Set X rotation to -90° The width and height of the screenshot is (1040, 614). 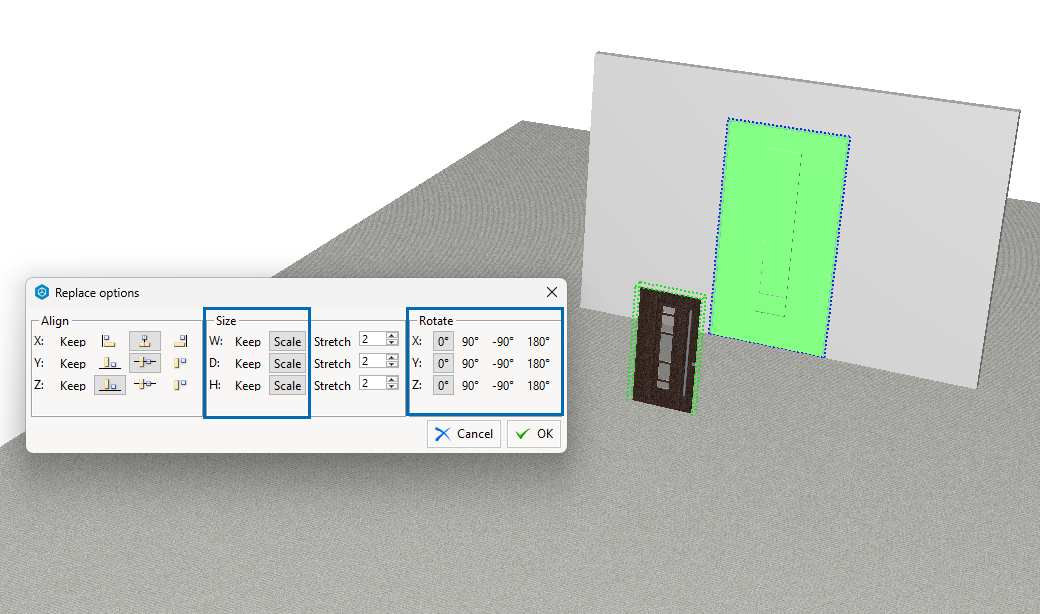tap(503, 341)
